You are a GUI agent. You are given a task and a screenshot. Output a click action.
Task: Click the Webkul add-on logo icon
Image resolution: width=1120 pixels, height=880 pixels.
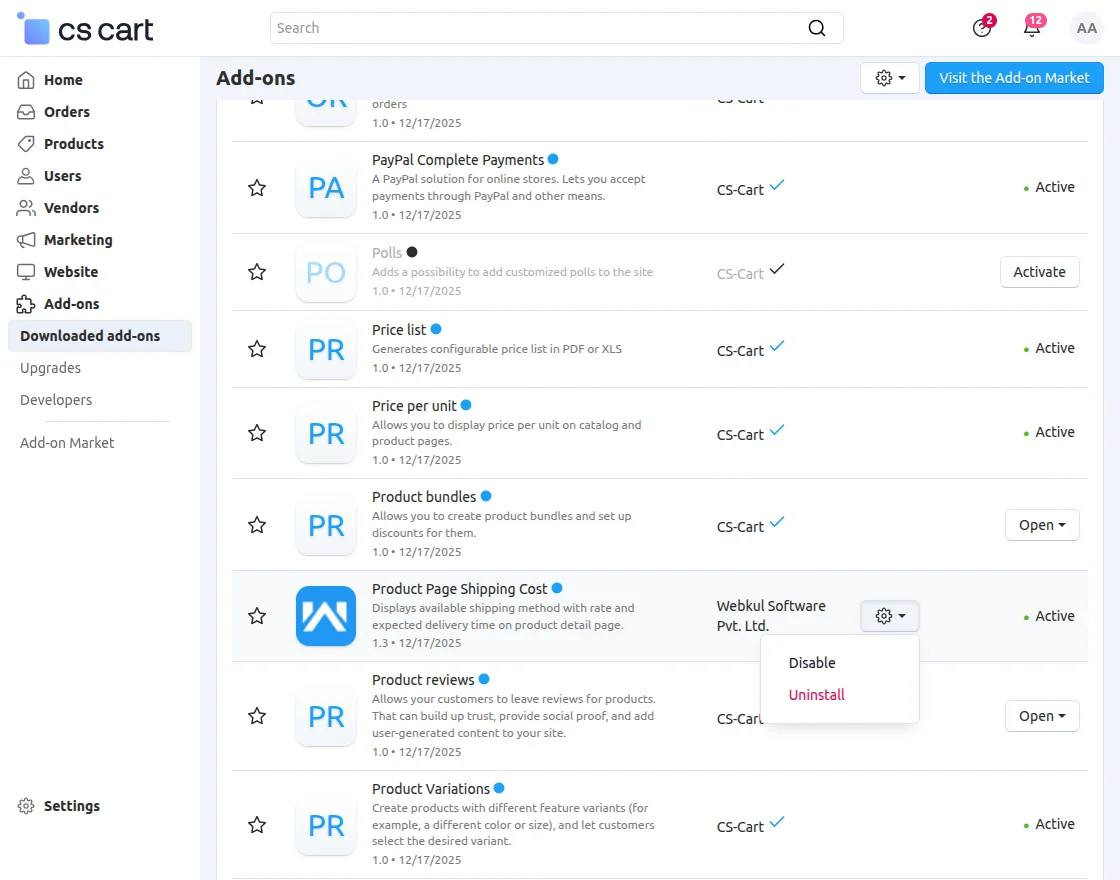326,616
